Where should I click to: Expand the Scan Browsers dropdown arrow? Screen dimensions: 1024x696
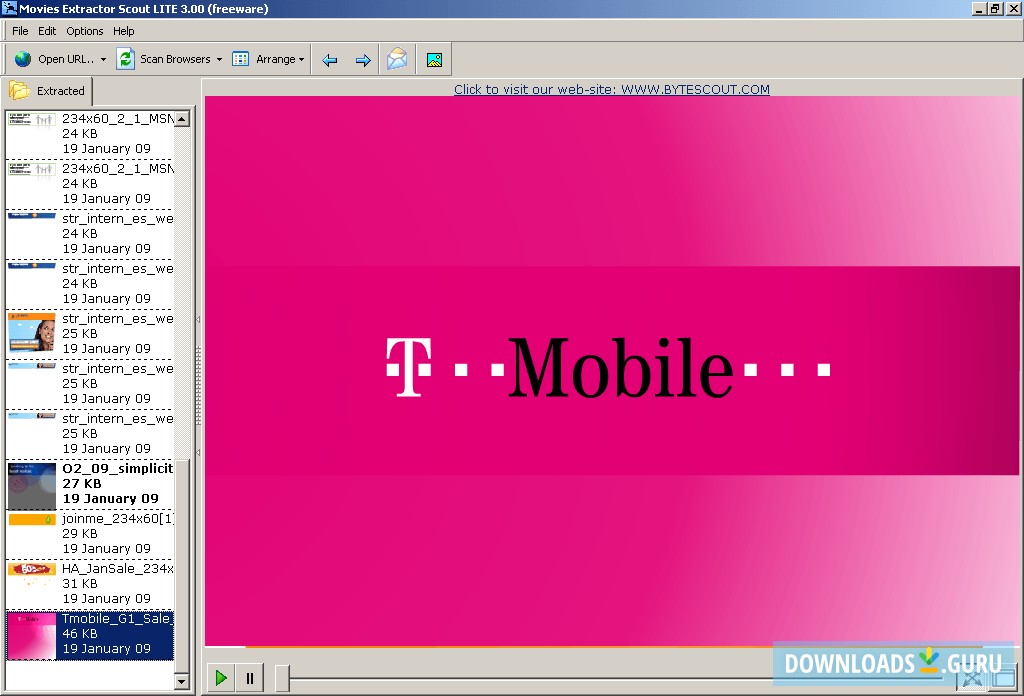[x=219, y=60]
